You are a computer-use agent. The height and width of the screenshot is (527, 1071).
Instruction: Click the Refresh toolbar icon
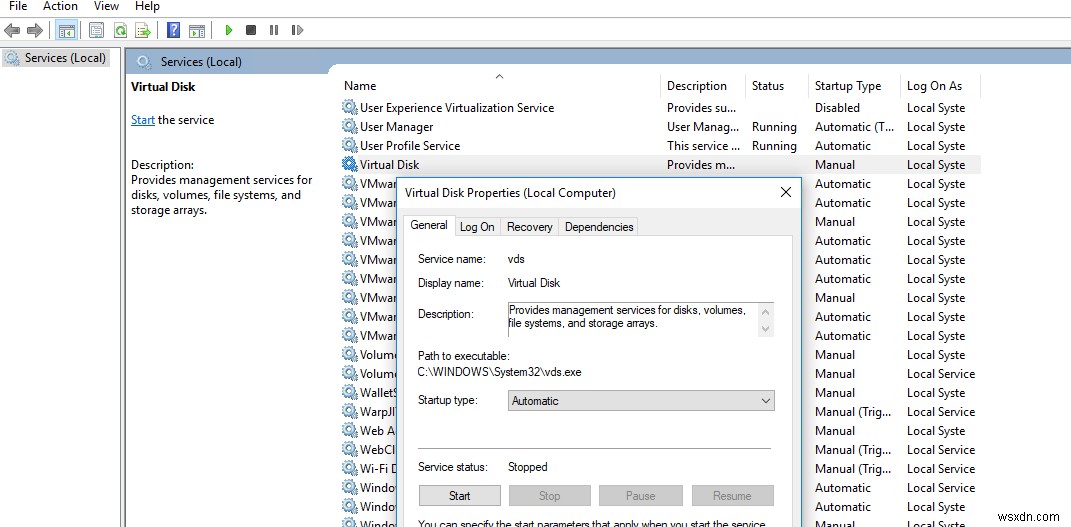(120, 30)
